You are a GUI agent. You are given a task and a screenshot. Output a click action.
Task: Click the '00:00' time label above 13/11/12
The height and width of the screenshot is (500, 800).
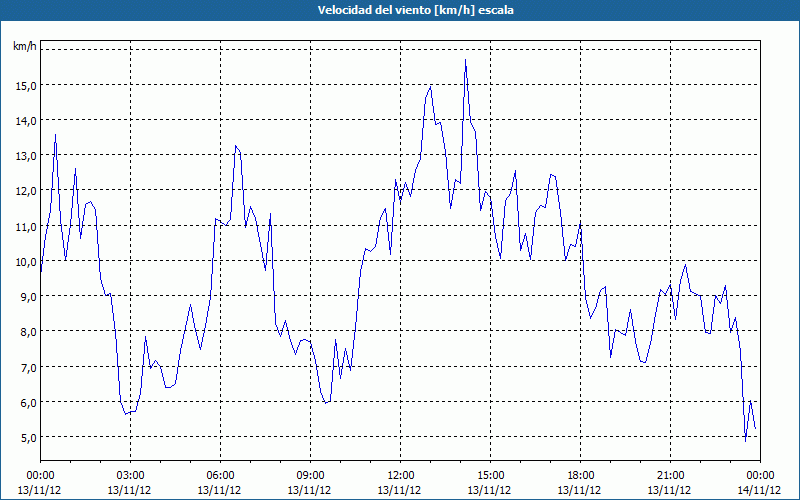[x=40, y=476]
